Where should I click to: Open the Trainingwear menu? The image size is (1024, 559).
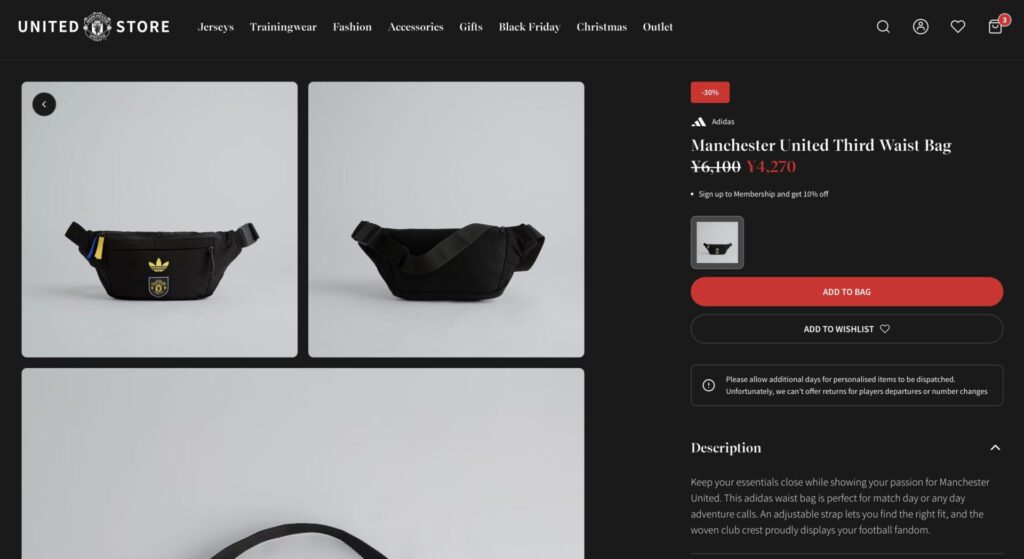(x=283, y=27)
